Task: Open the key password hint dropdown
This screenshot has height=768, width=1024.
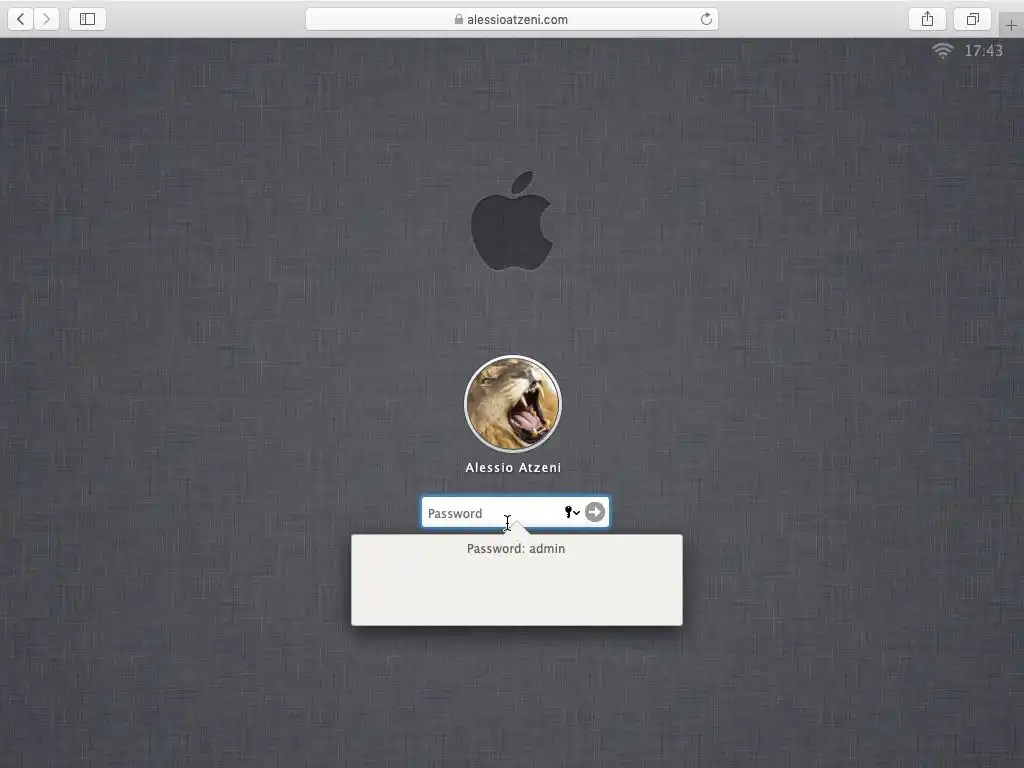Action: [572, 513]
